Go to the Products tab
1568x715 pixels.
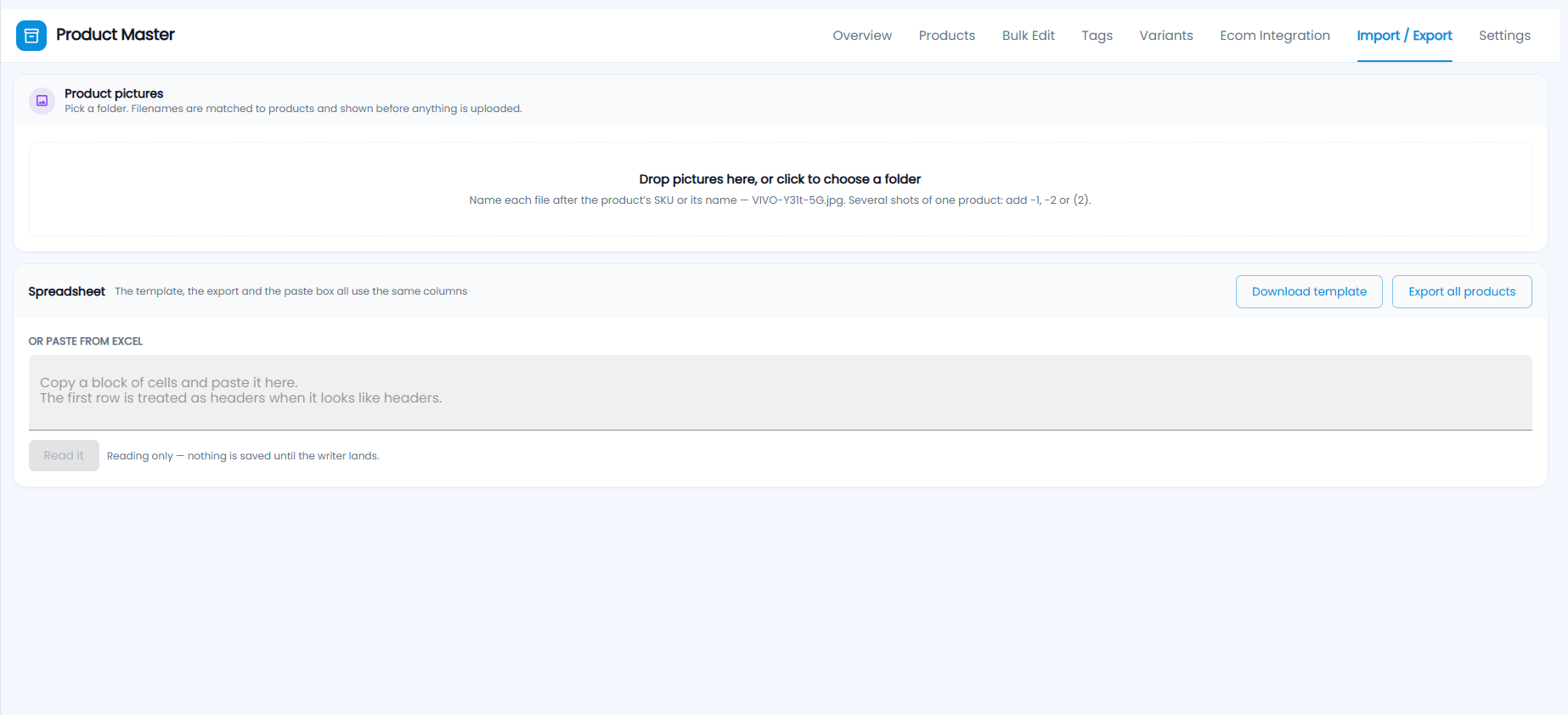coord(947,36)
